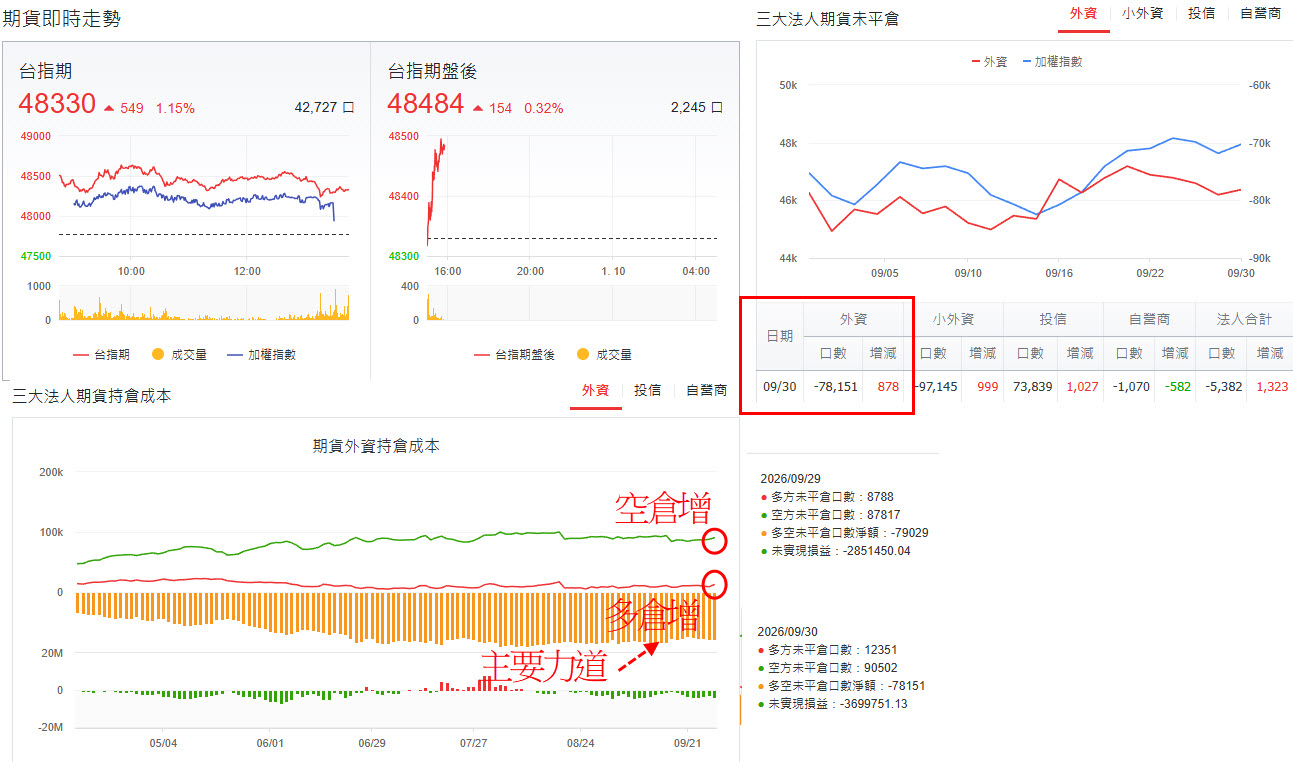Click the 台指期 price 48330

(57, 104)
